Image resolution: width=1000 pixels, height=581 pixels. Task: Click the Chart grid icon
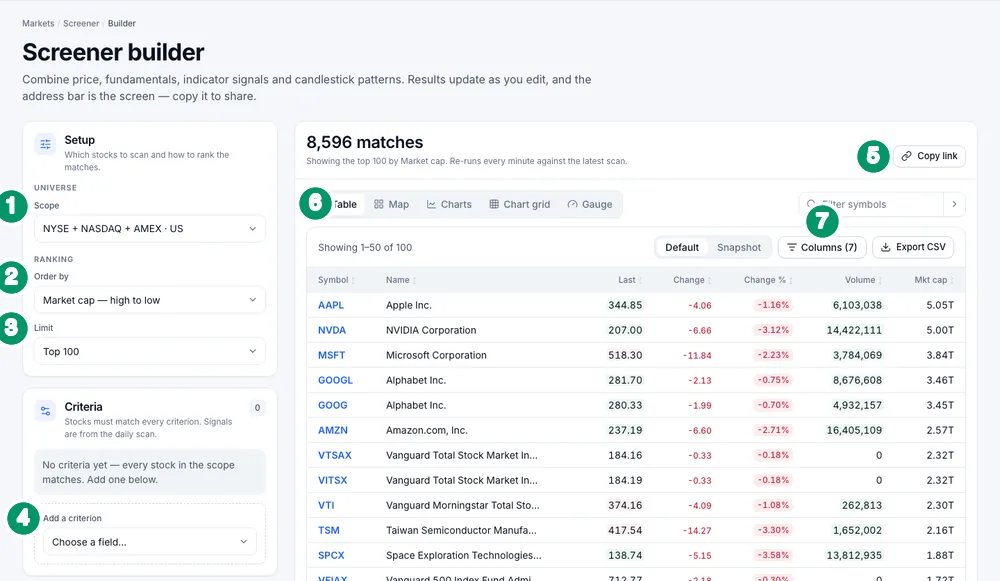click(x=494, y=204)
